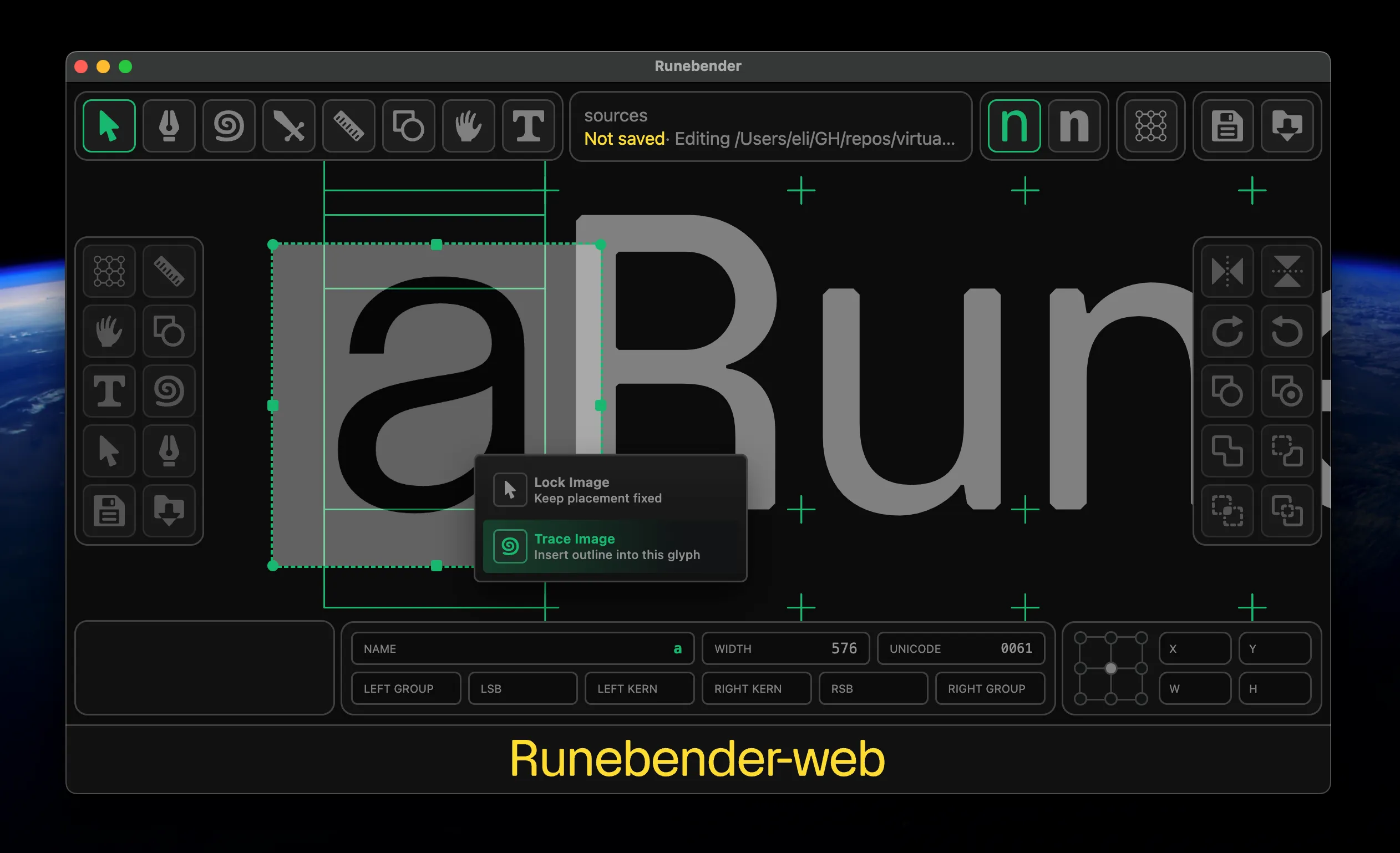Click the LEFT GROUP field

(405, 688)
